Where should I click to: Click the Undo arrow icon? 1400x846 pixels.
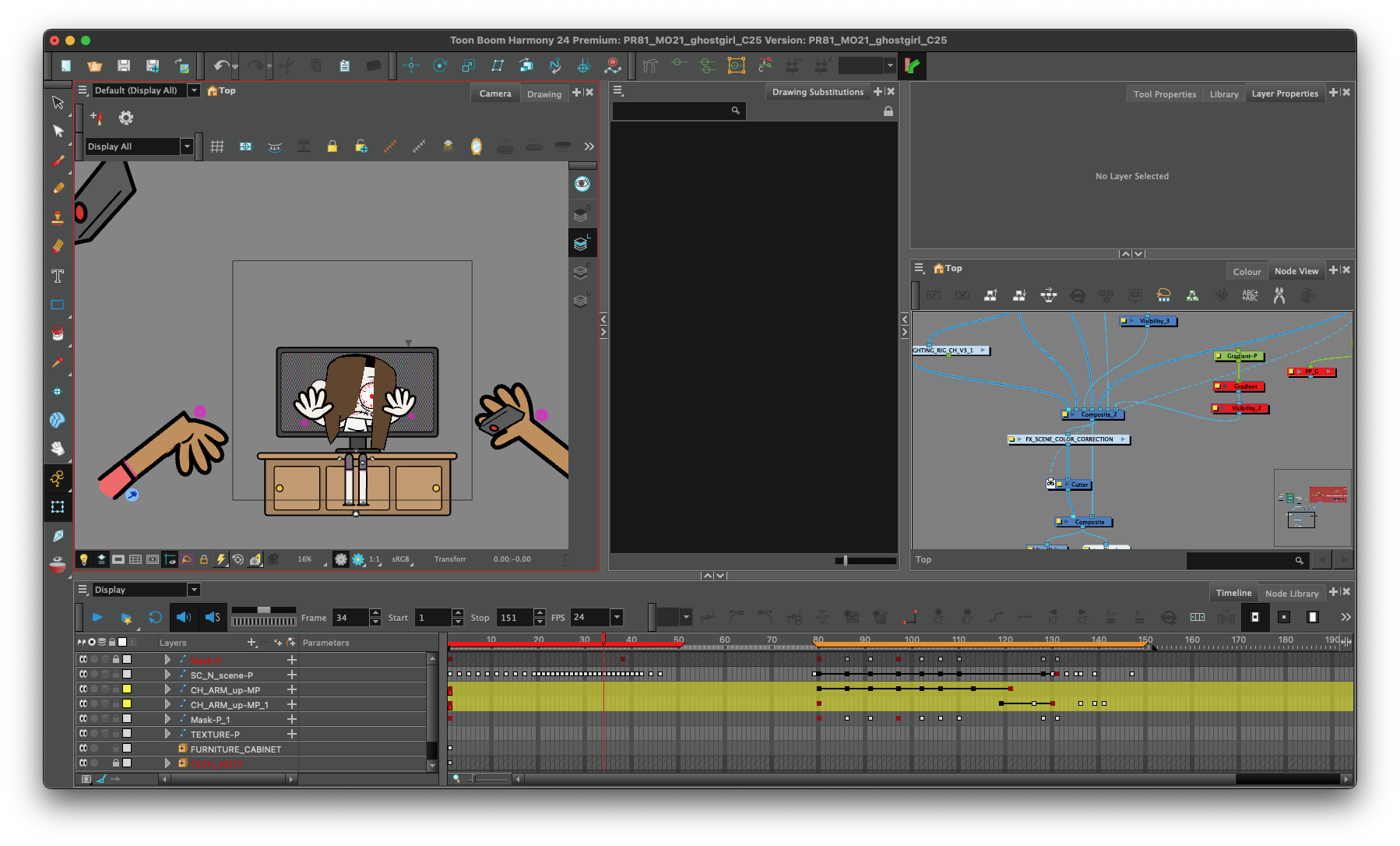(x=222, y=66)
